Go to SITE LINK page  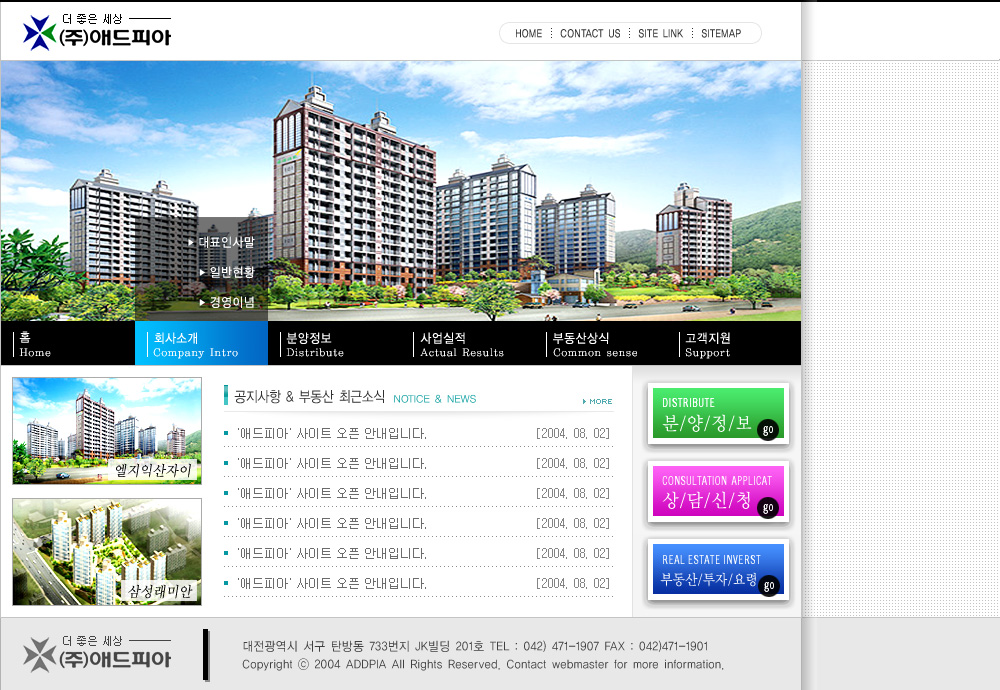(660, 34)
